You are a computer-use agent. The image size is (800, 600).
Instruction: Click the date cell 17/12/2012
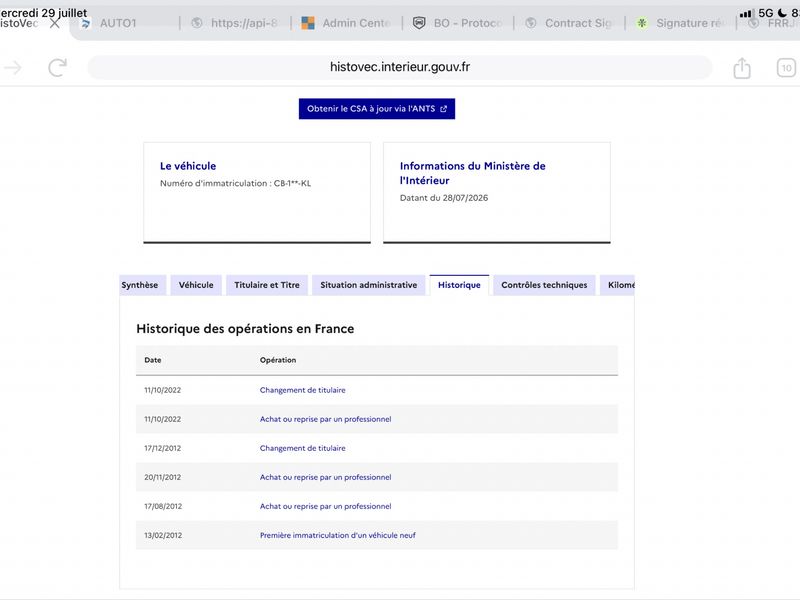[163, 448]
